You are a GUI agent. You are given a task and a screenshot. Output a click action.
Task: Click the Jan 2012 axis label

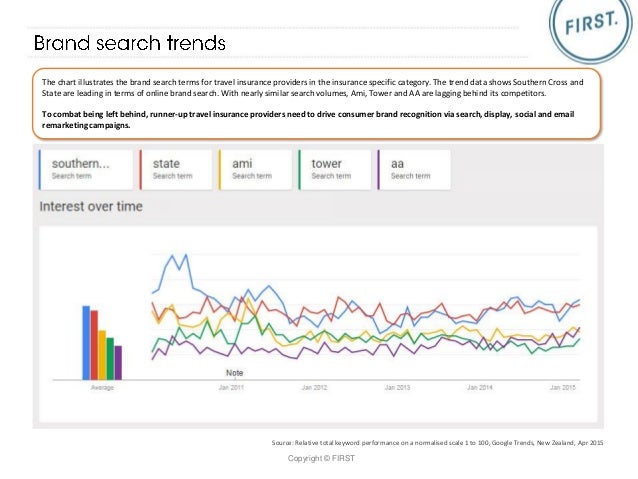314,387
